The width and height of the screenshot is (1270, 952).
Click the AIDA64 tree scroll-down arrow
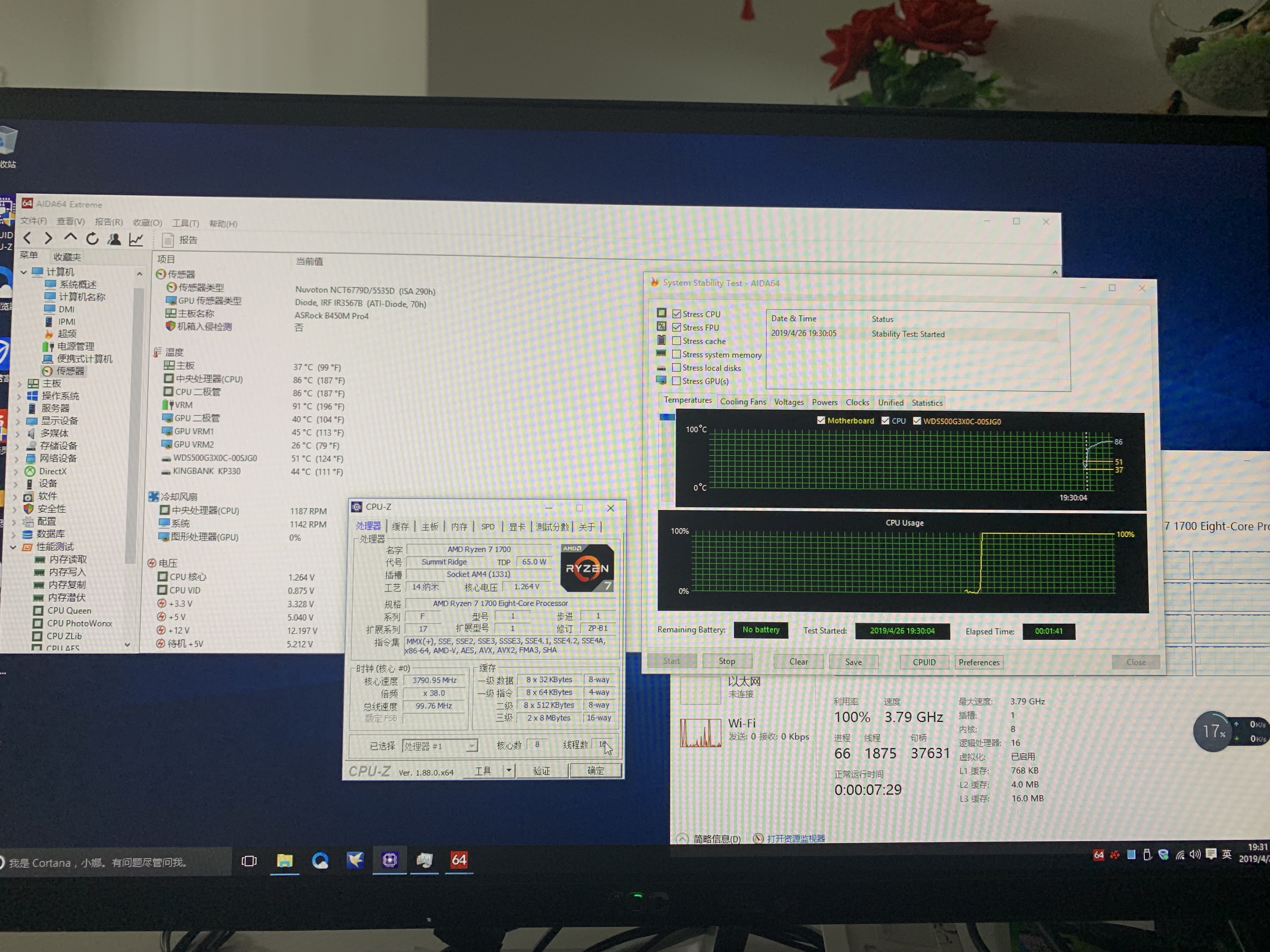[x=127, y=644]
